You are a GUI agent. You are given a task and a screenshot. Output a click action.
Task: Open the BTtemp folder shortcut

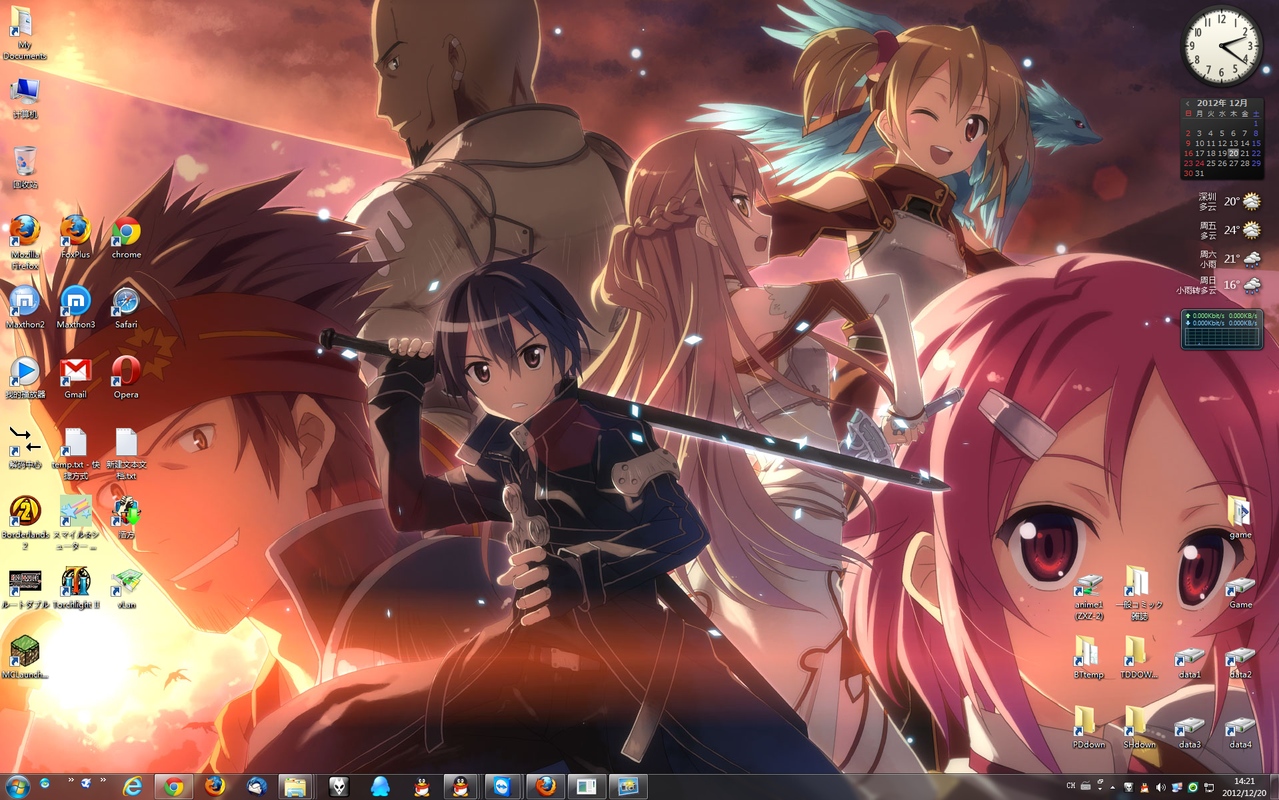pyautogui.click(x=1088, y=657)
